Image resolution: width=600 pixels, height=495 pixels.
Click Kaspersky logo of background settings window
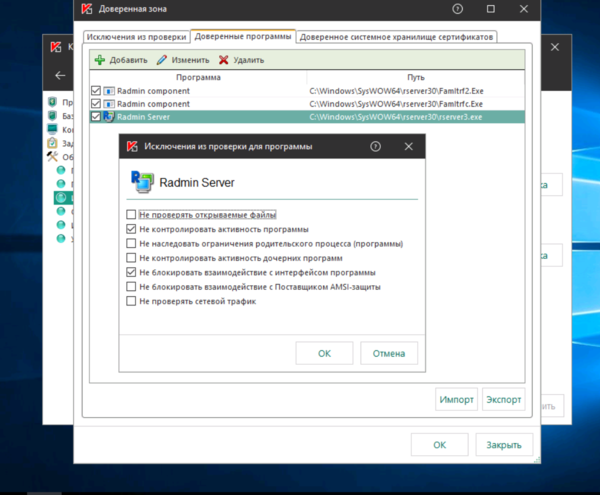[56, 47]
